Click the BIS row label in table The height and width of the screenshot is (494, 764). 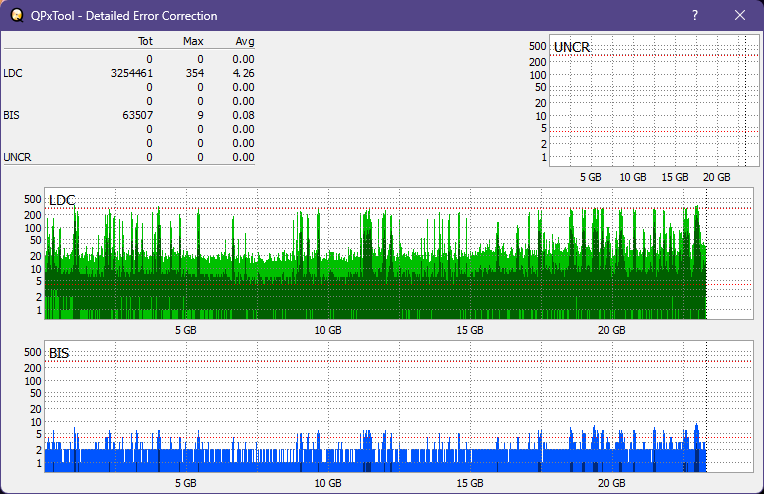(11, 115)
